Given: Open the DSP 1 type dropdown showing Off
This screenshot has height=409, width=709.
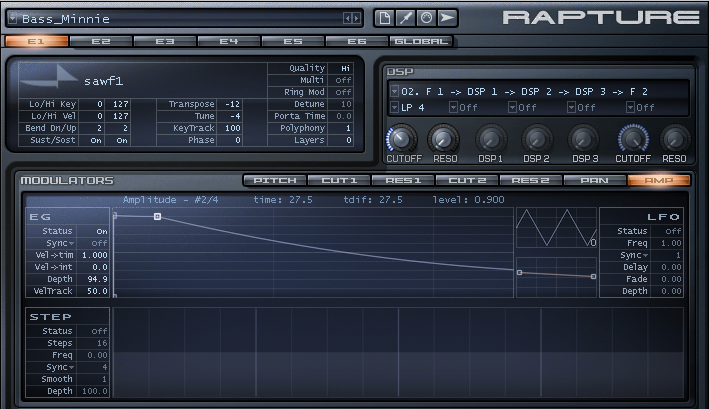Looking at the screenshot, I should click(x=453, y=108).
